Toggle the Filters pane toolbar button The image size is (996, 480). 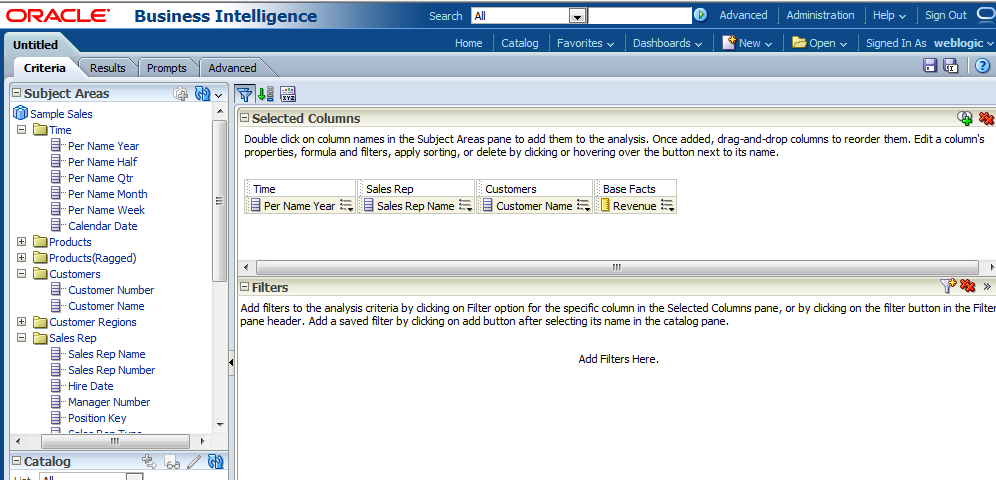(244, 94)
